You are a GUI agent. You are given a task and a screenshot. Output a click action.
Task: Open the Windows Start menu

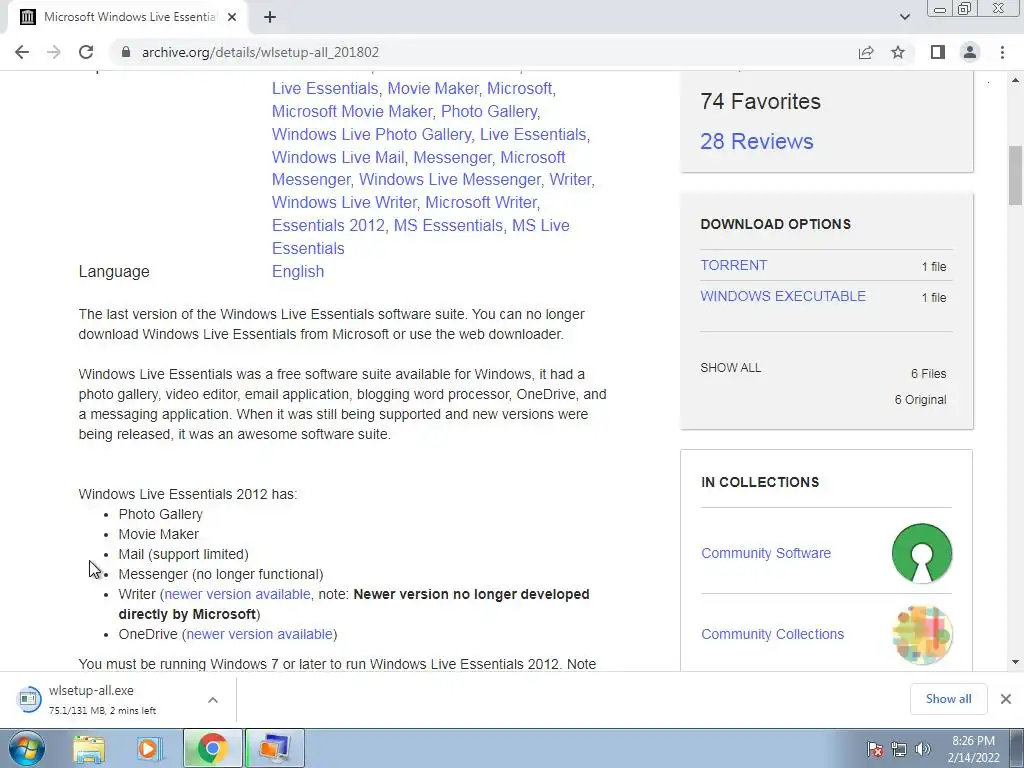26,748
